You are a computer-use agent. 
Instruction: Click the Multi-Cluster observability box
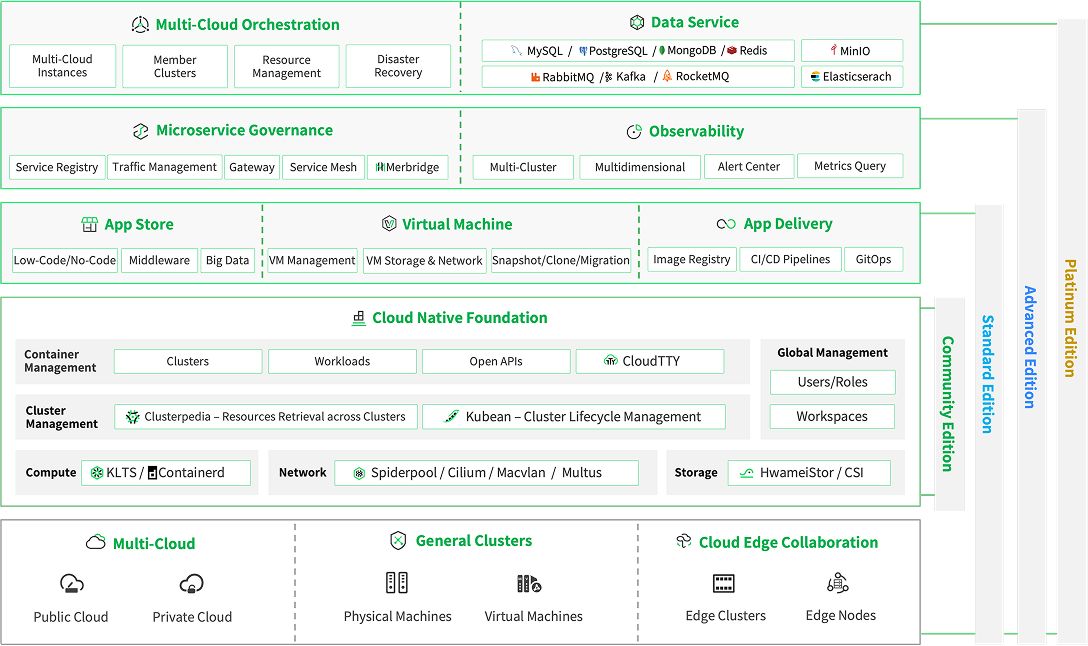(523, 167)
